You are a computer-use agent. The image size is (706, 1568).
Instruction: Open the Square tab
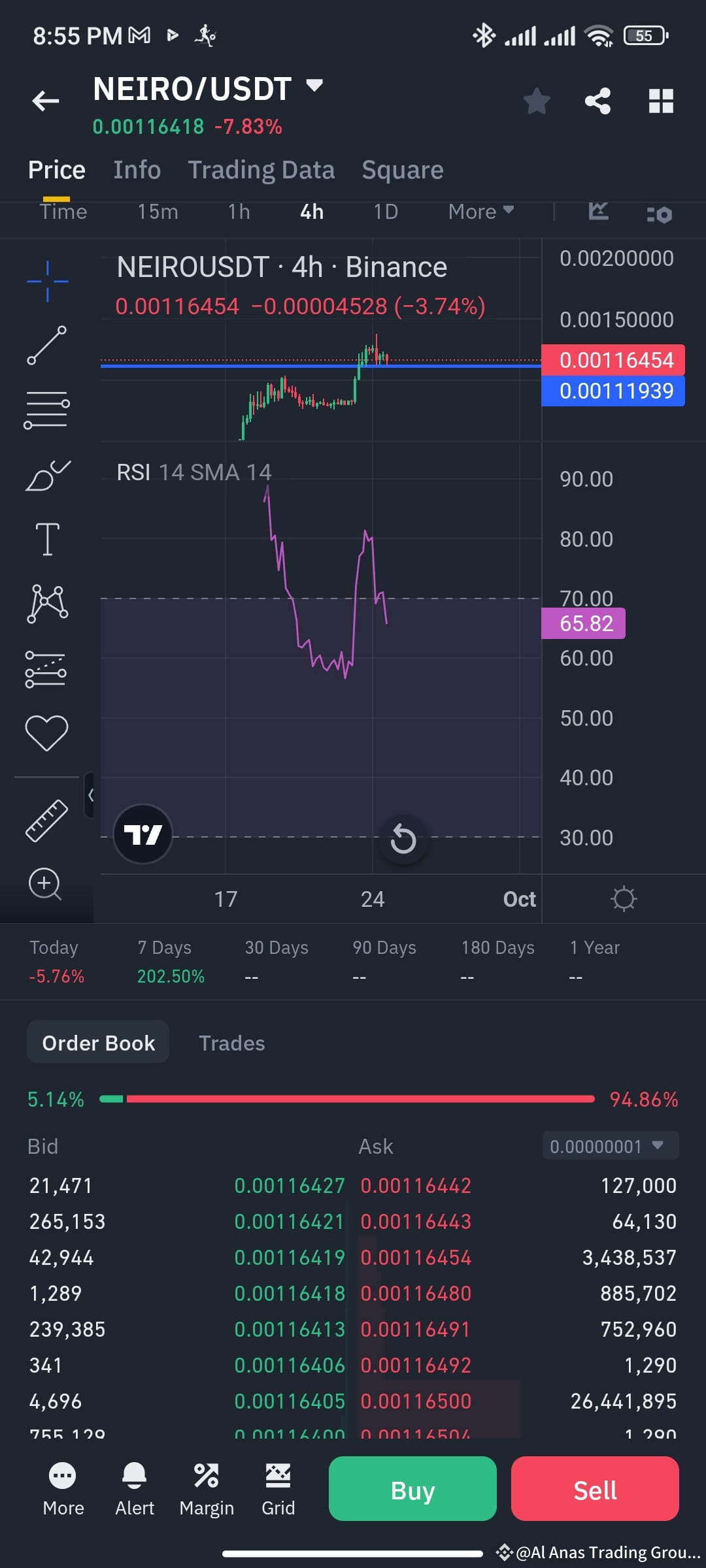pos(403,170)
